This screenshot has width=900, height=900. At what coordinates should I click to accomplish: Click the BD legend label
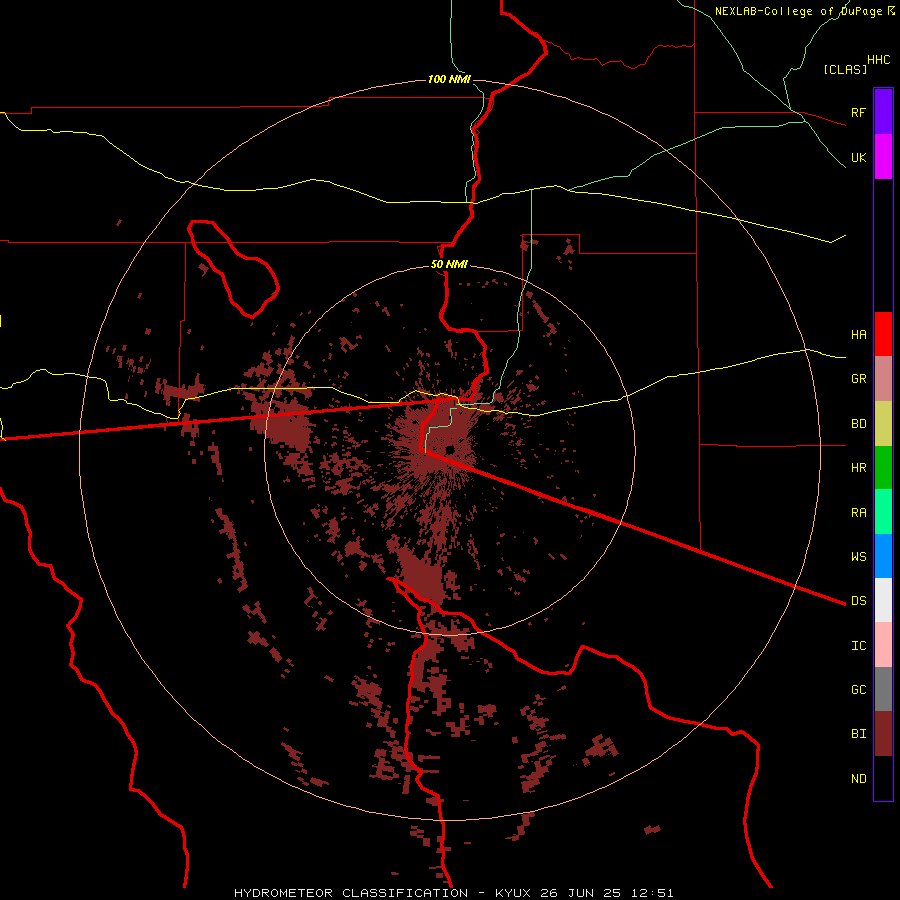click(x=858, y=424)
